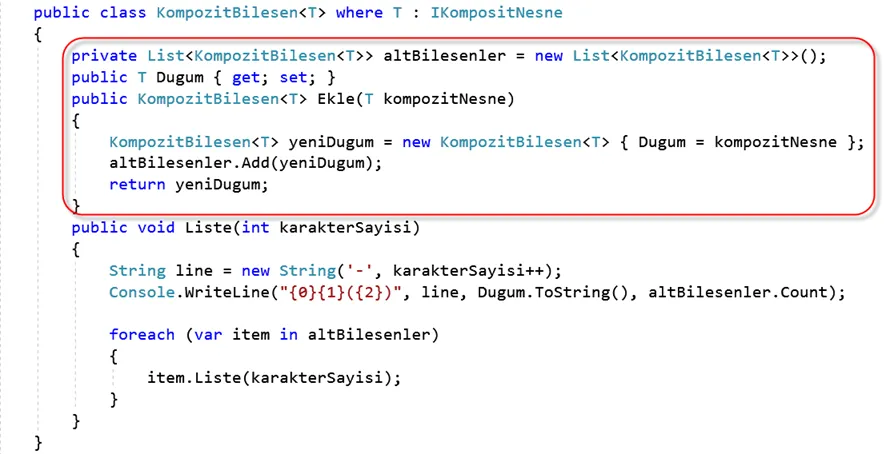The width and height of the screenshot is (894, 454).
Task: Click 'Dugum = kompozitNesne' object initializer
Action: pyautogui.click(x=738, y=142)
